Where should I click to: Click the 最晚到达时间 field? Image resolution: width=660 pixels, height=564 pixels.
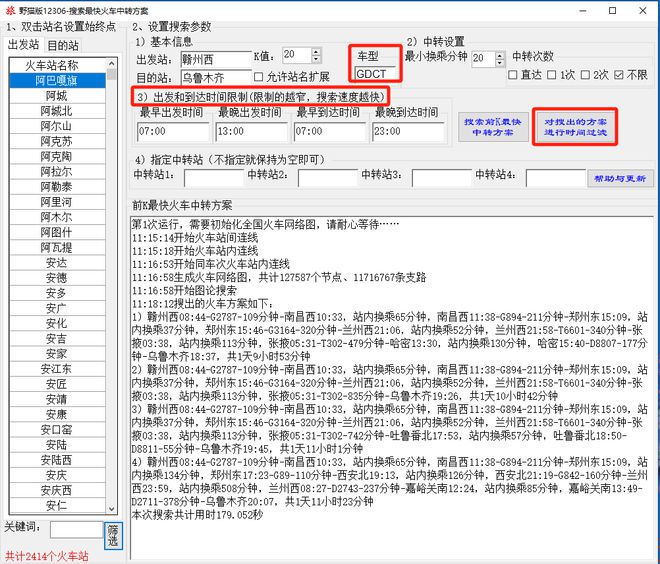tap(408, 131)
